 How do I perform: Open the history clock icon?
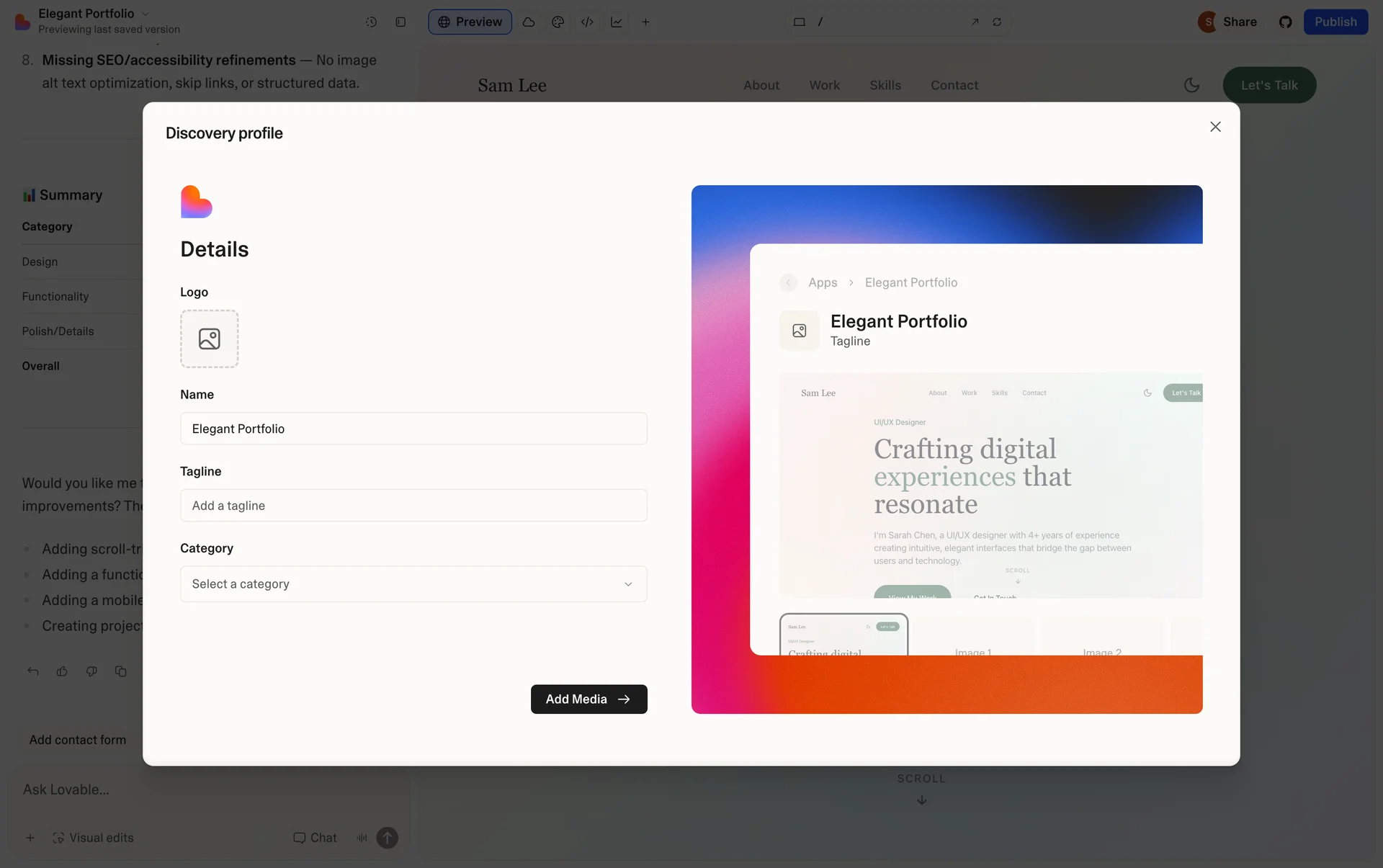tap(371, 22)
